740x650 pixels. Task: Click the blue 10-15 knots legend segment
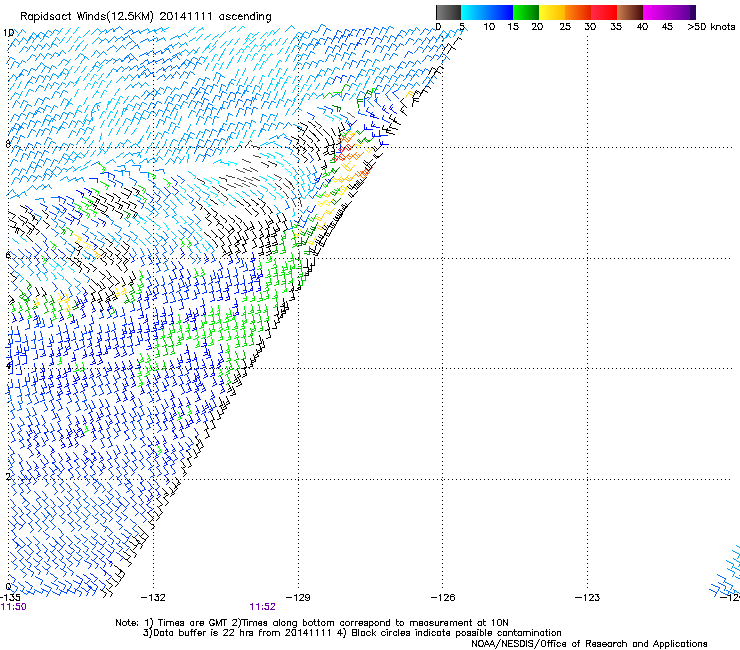(x=500, y=12)
